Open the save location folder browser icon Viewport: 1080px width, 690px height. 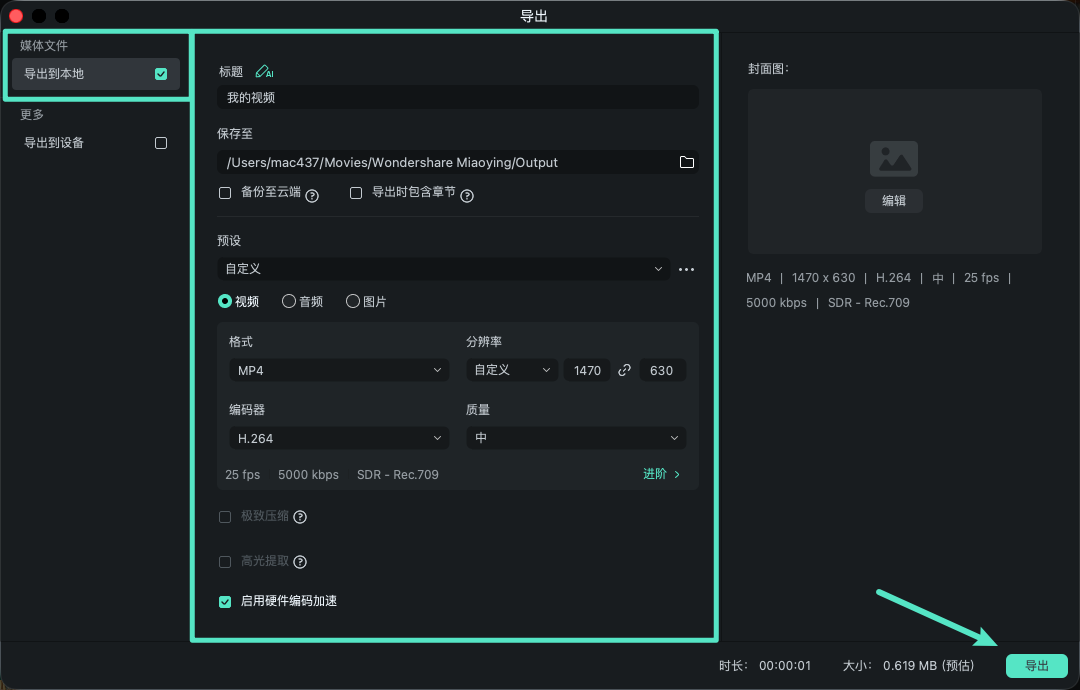point(687,163)
